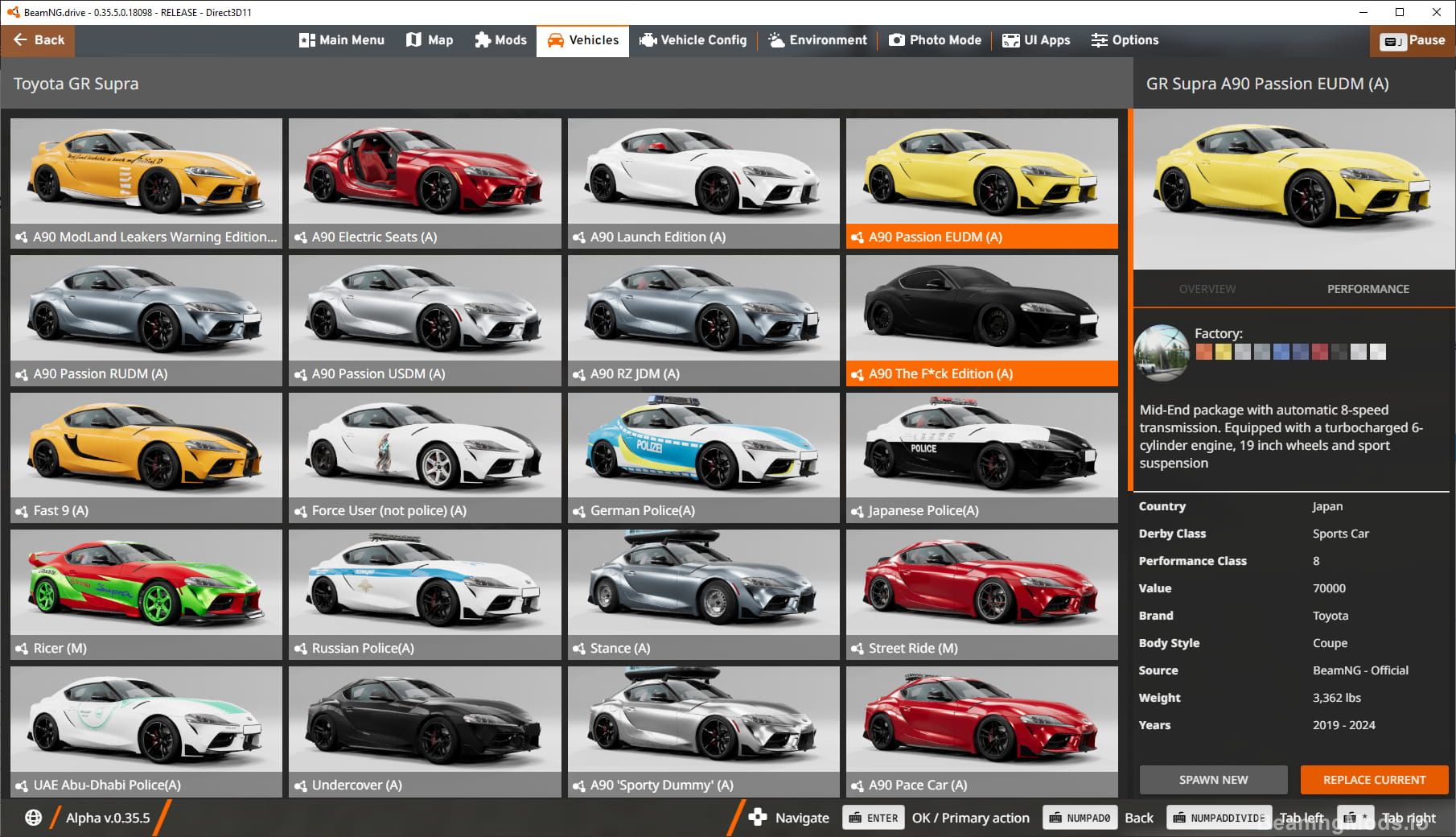
Task: Click the '2019 - 2024' years value
Action: click(x=1343, y=725)
